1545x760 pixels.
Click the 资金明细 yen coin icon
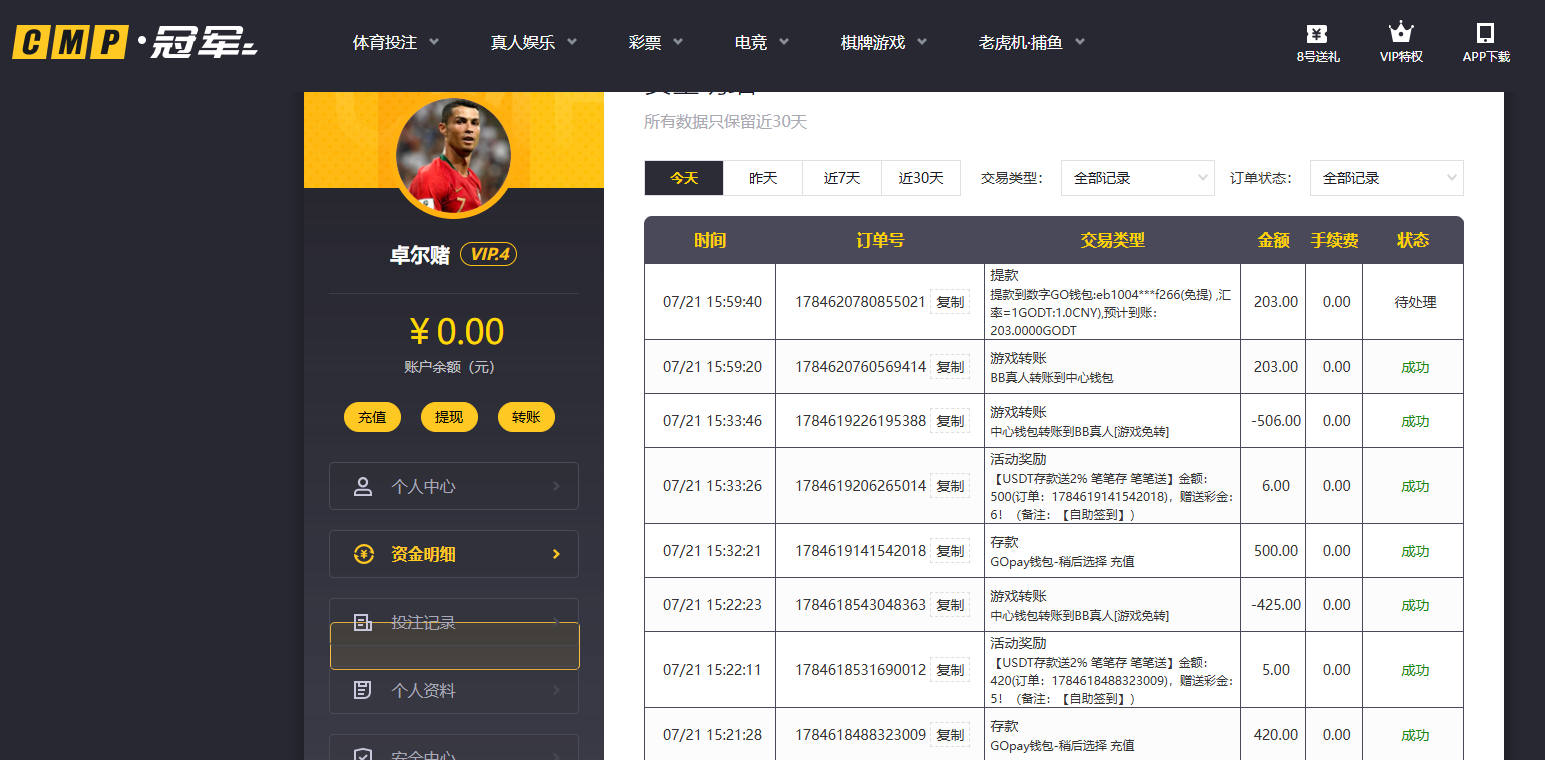[364, 554]
